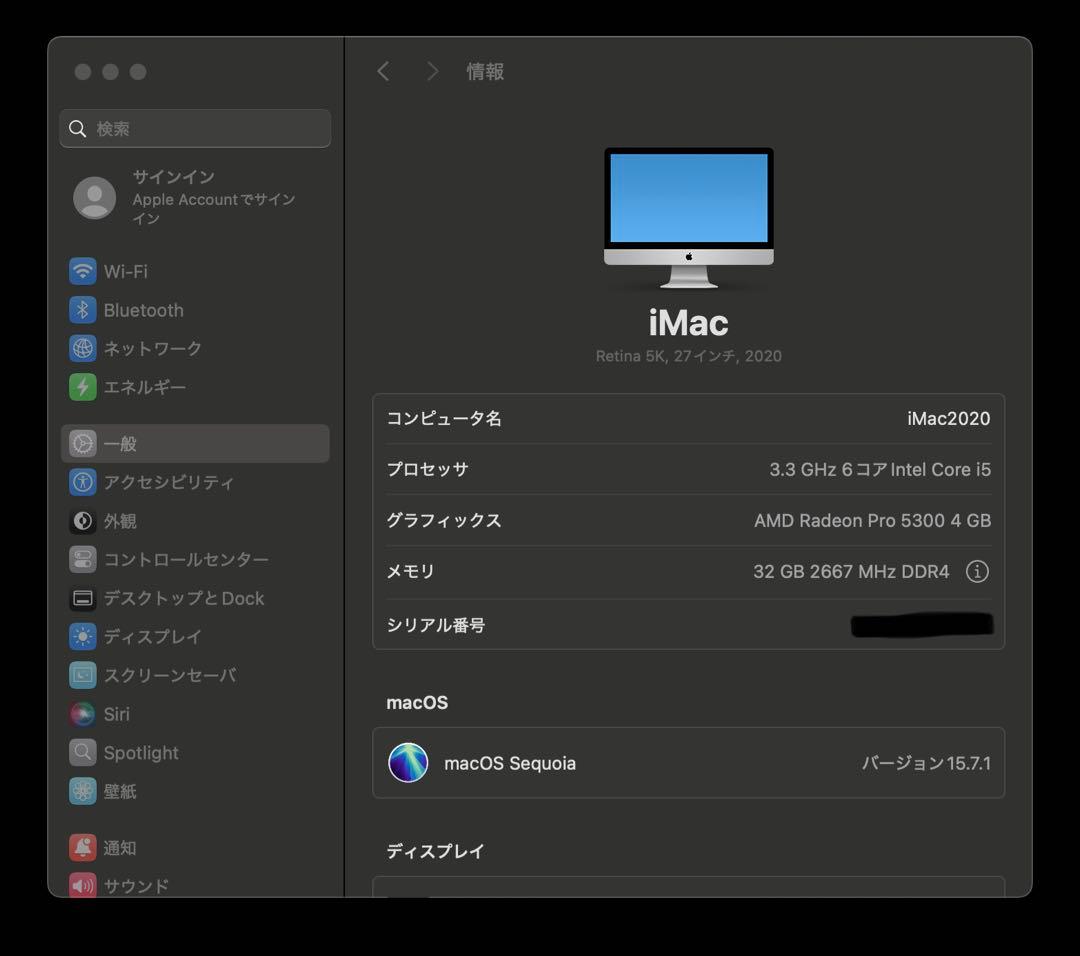
Task: Click サインイン to sign in with Apple Account
Action: pos(176,176)
